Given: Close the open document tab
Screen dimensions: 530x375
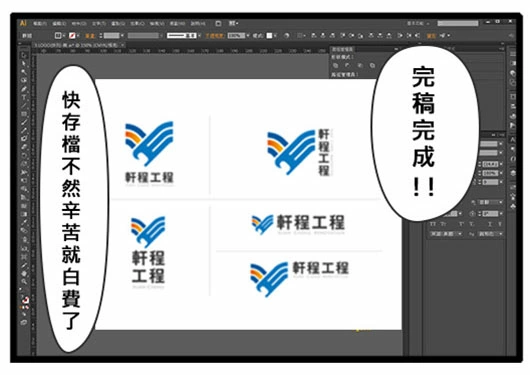Looking at the screenshot, I should [x=123, y=45].
